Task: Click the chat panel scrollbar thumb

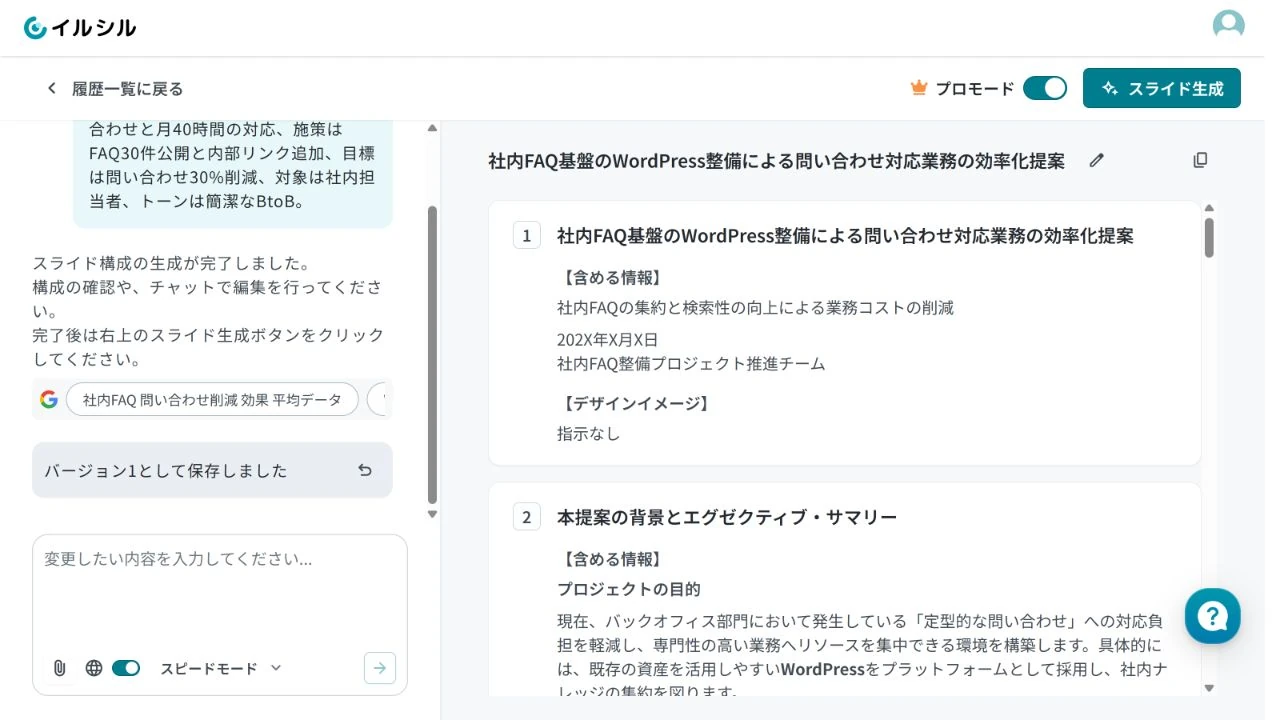Action: [432, 355]
